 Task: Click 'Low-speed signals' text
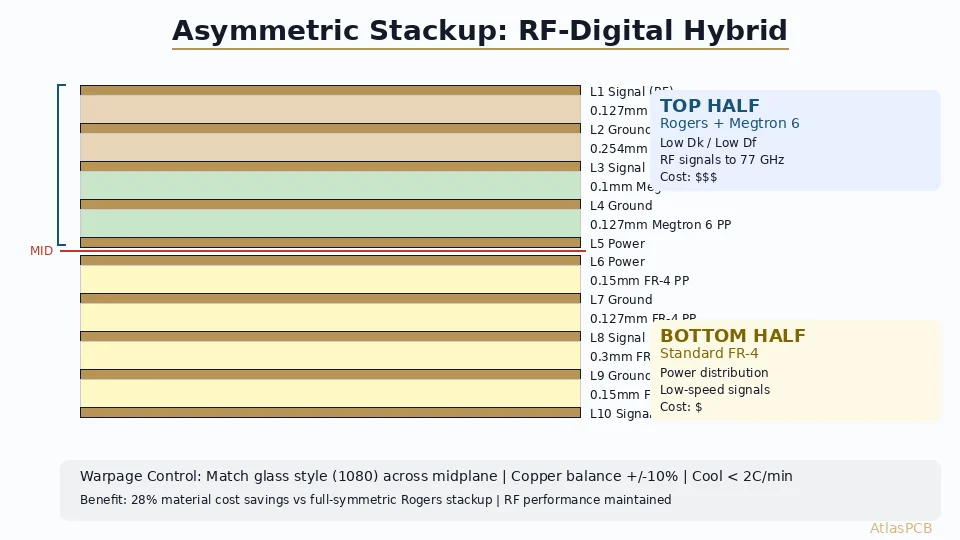point(714,390)
